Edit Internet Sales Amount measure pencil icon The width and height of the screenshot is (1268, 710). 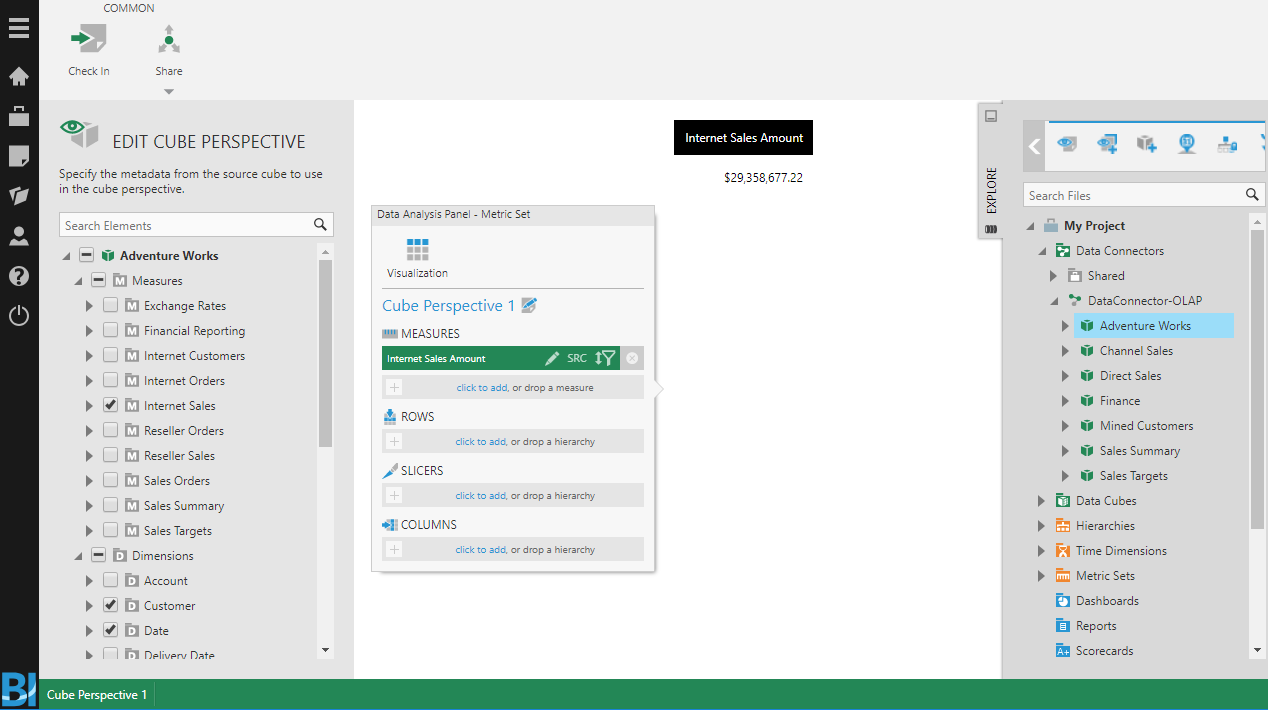coord(552,358)
